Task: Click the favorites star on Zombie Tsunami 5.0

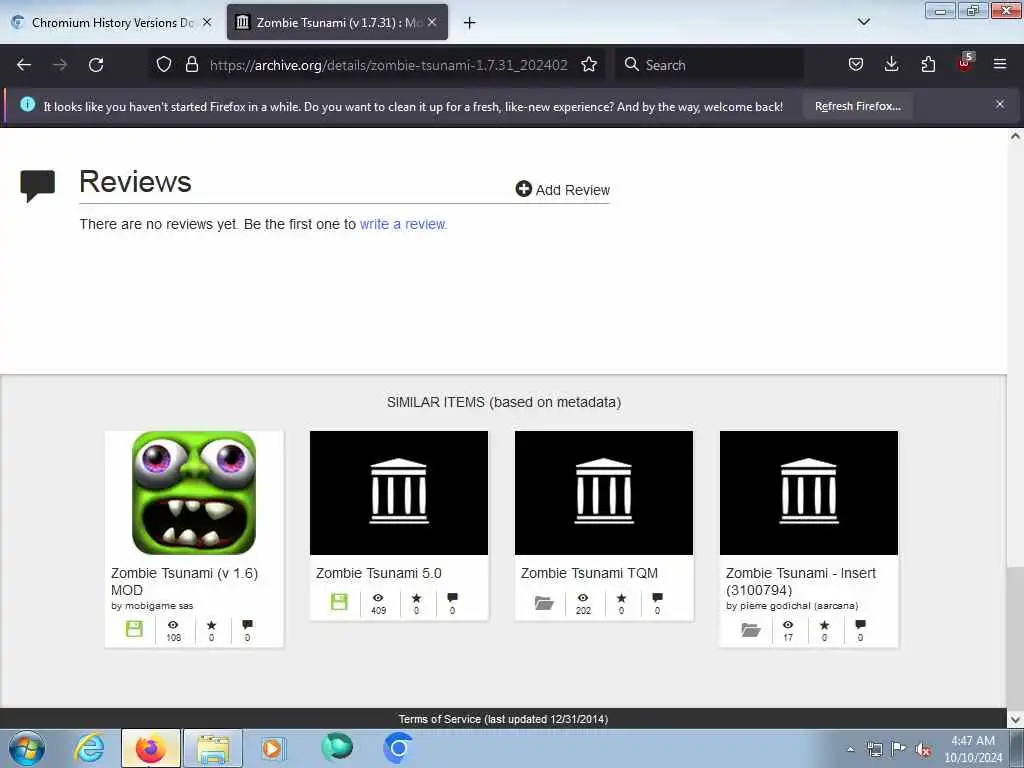Action: pyautogui.click(x=417, y=598)
